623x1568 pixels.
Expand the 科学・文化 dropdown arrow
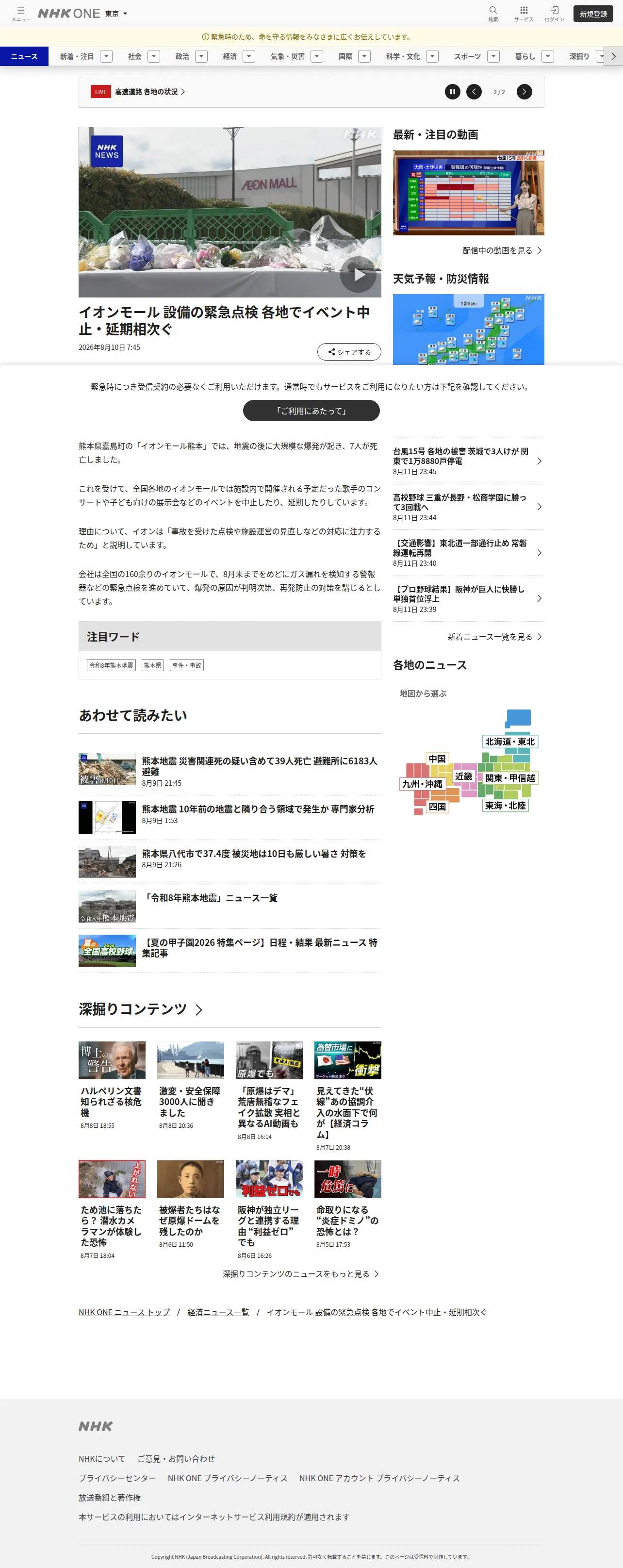(x=433, y=57)
